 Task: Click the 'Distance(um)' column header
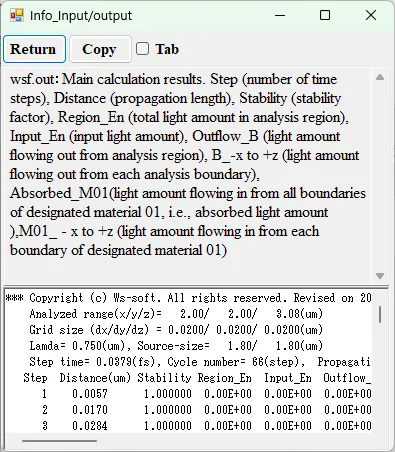95,378
